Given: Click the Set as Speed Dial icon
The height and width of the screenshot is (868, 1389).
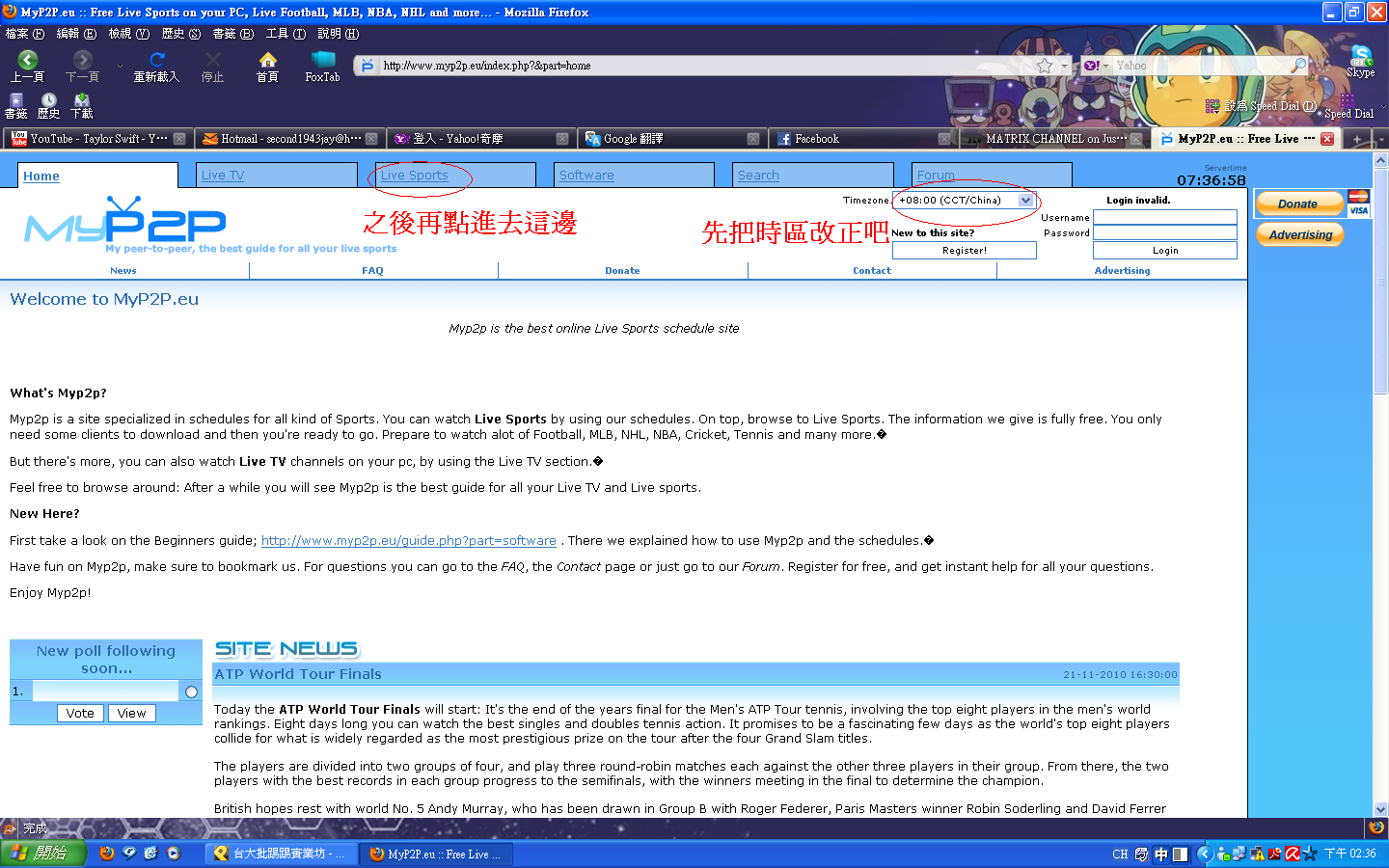Looking at the screenshot, I should (1212, 106).
